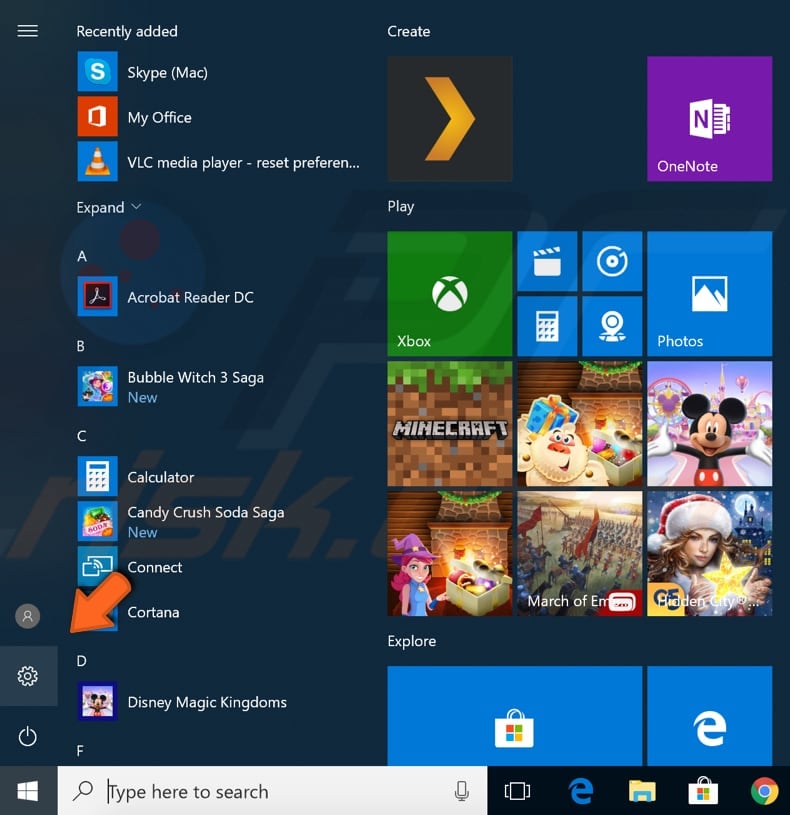Click the letter B section header
Viewport: 790px width, 815px height.
pos(81,346)
